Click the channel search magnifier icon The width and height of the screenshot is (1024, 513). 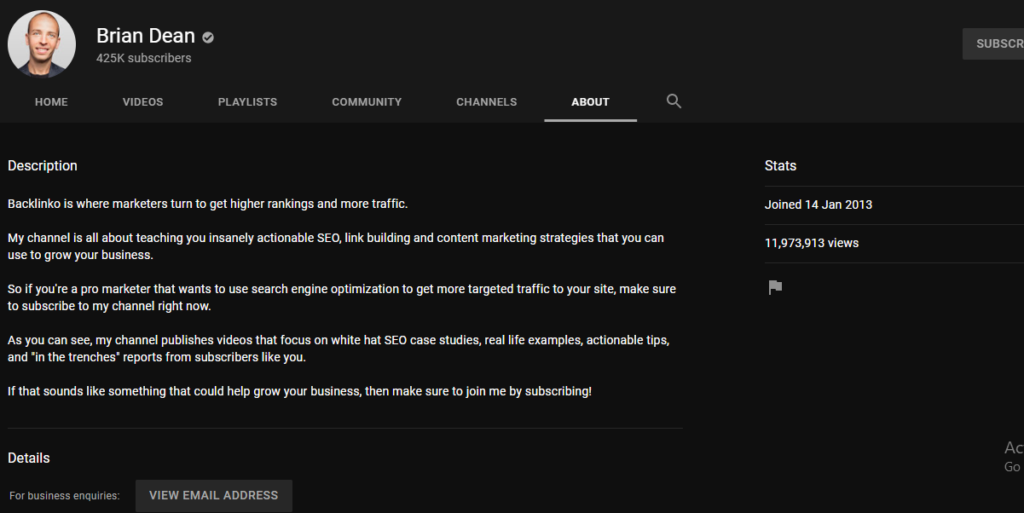673,101
